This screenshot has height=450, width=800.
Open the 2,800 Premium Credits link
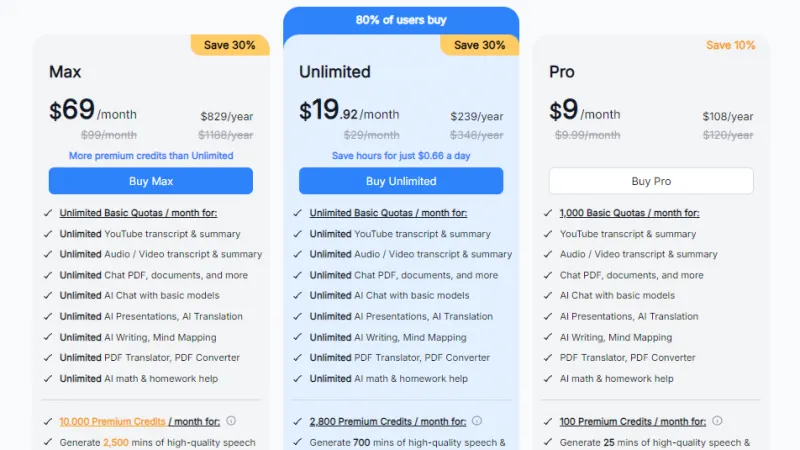[361, 422]
